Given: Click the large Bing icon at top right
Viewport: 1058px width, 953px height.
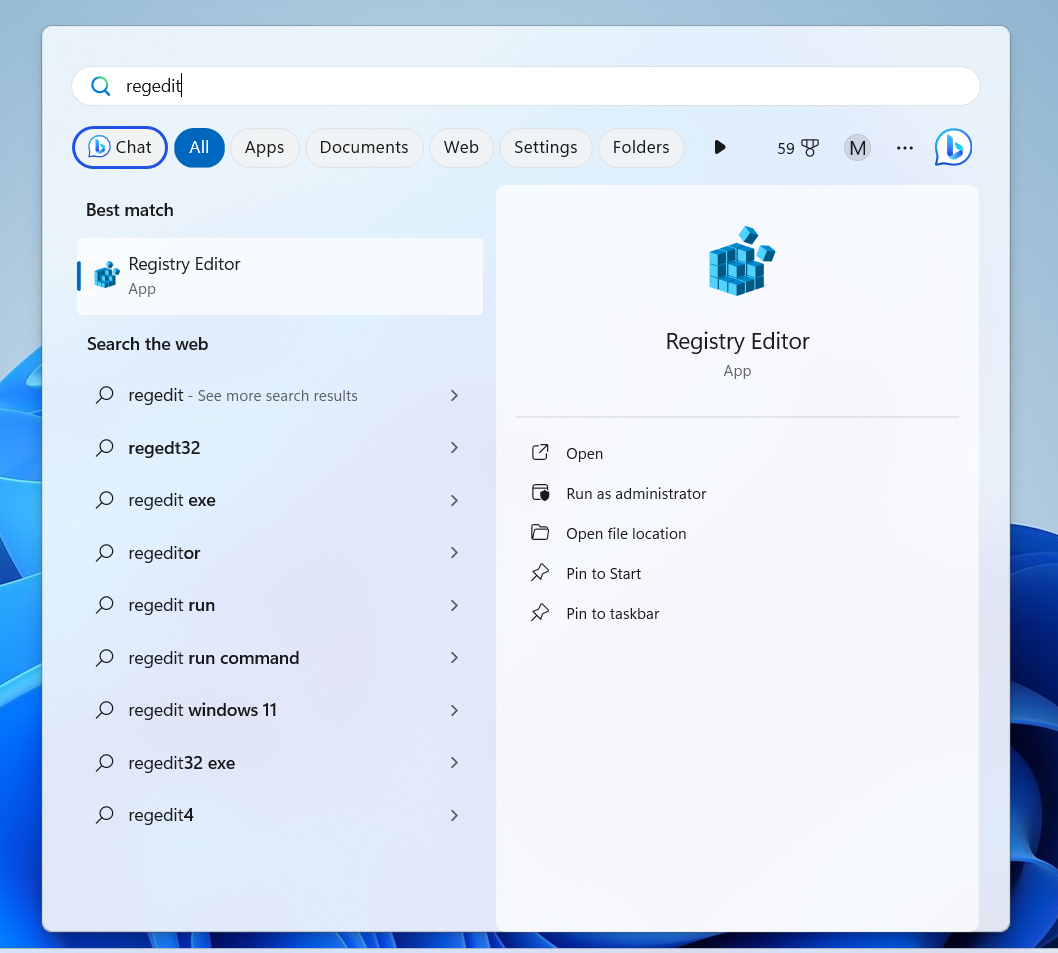Looking at the screenshot, I should coord(953,147).
